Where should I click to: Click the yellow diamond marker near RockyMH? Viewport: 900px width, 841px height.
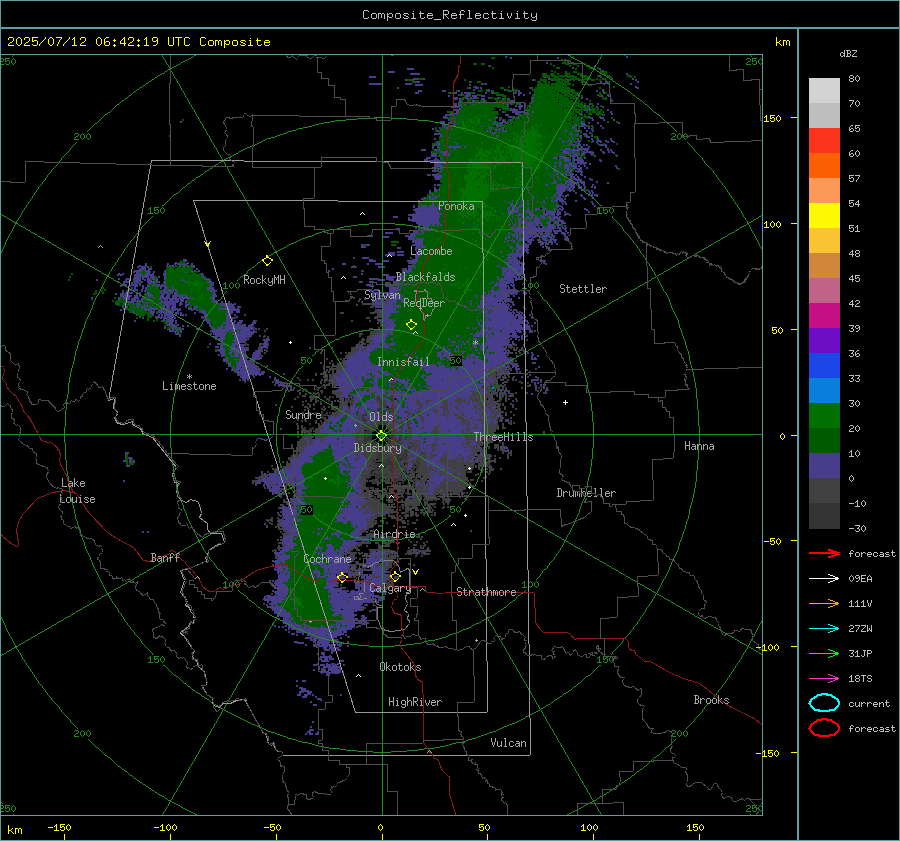coord(267,261)
